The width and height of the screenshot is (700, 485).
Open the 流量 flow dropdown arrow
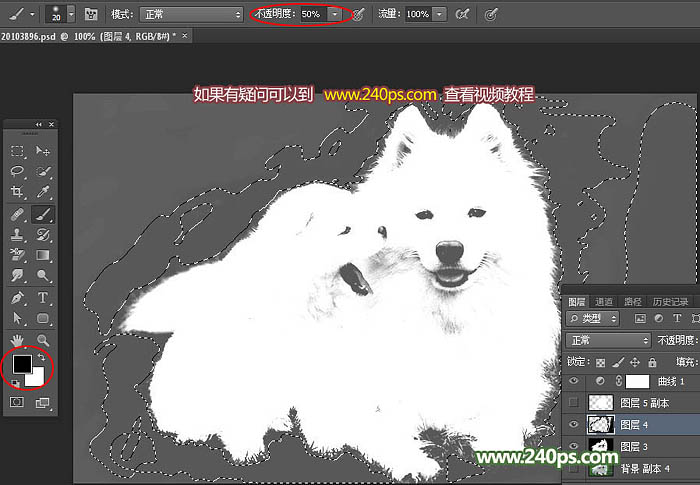coord(440,15)
